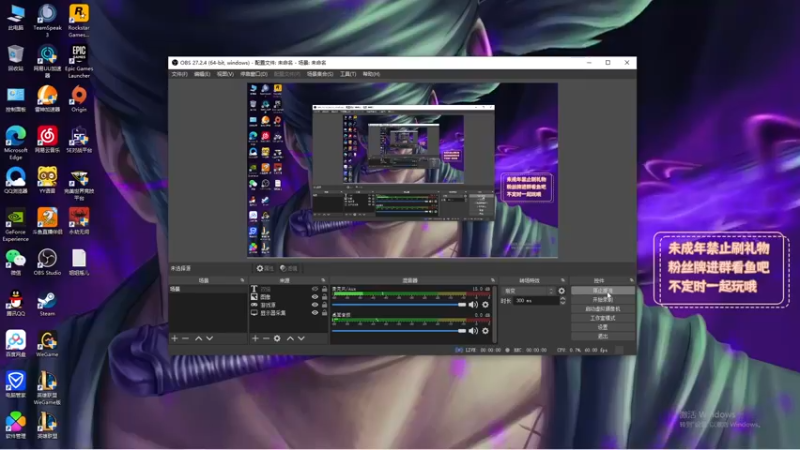Adjust the 桌面音频 volume slider
The height and width of the screenshot is (450, 800).
click(399, 331)
